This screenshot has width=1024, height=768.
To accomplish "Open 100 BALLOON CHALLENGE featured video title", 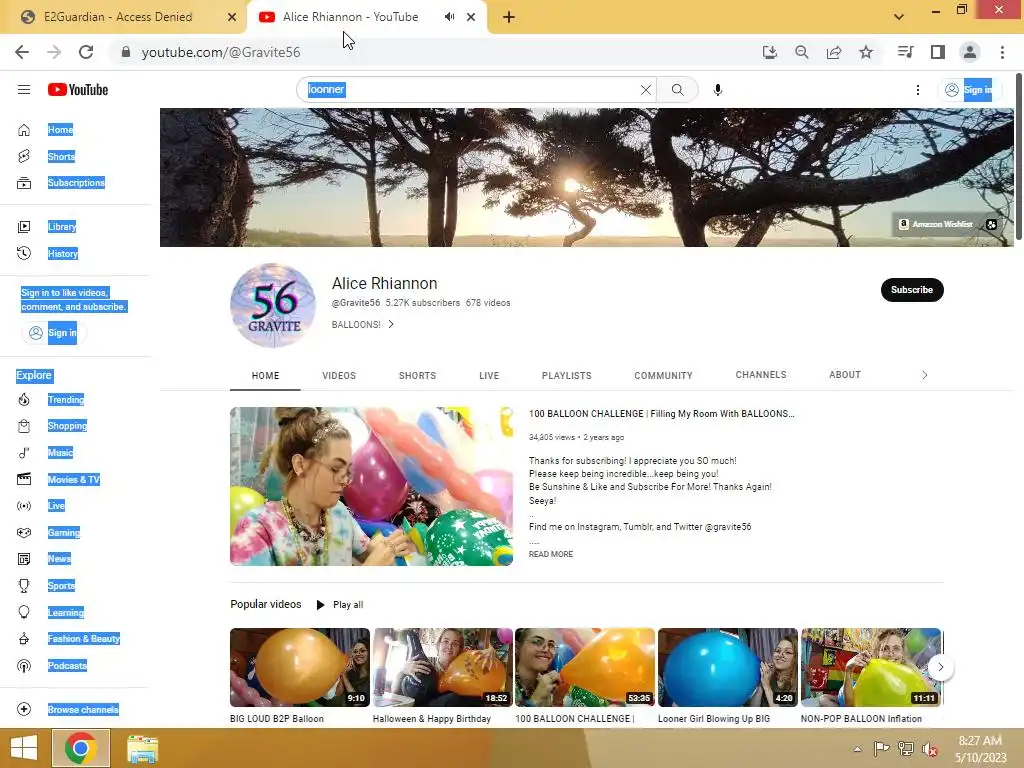I will [661, 413].
